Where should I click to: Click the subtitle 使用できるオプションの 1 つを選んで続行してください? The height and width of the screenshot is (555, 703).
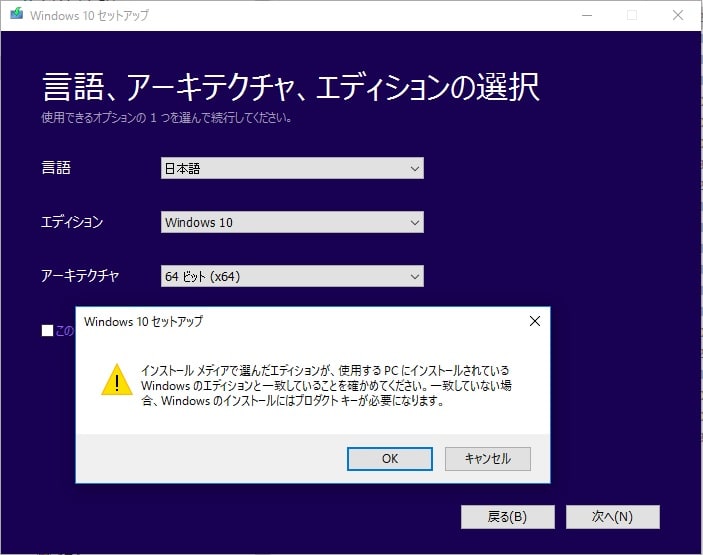[x=166, y=118]
